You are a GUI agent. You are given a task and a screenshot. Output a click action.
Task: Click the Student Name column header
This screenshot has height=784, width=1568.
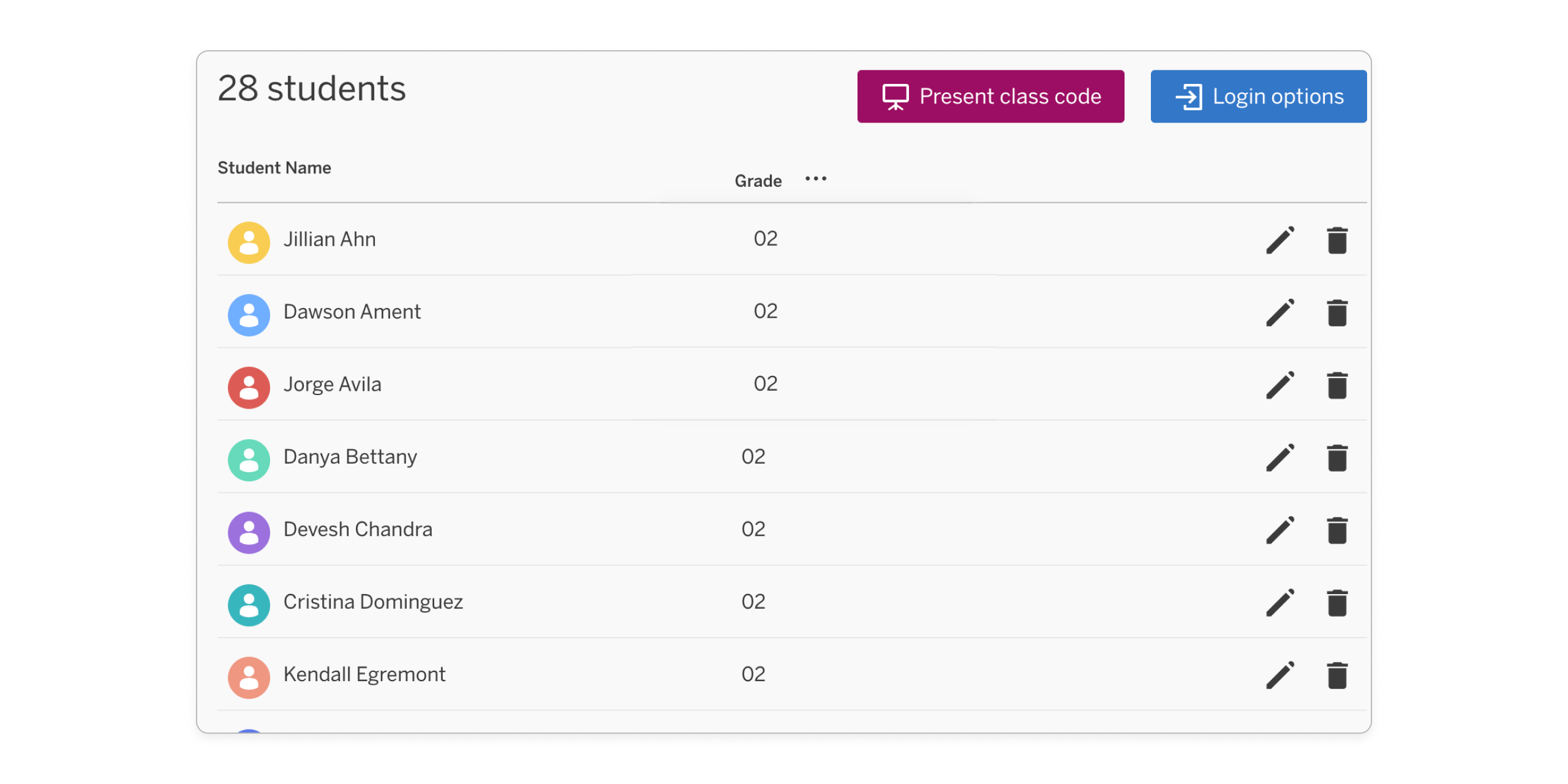[x=274, y=167]
